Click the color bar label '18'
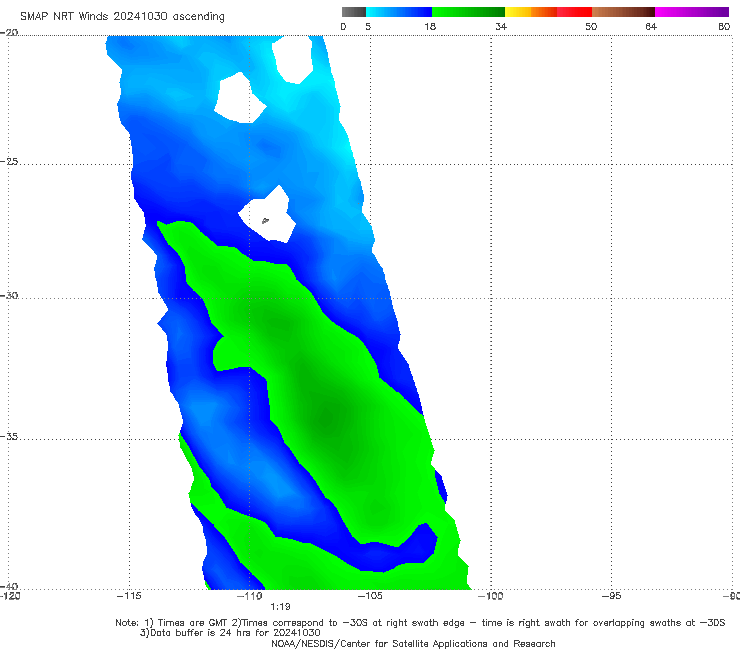The height and width of the screenshot is (650, 740). [430, 26]
